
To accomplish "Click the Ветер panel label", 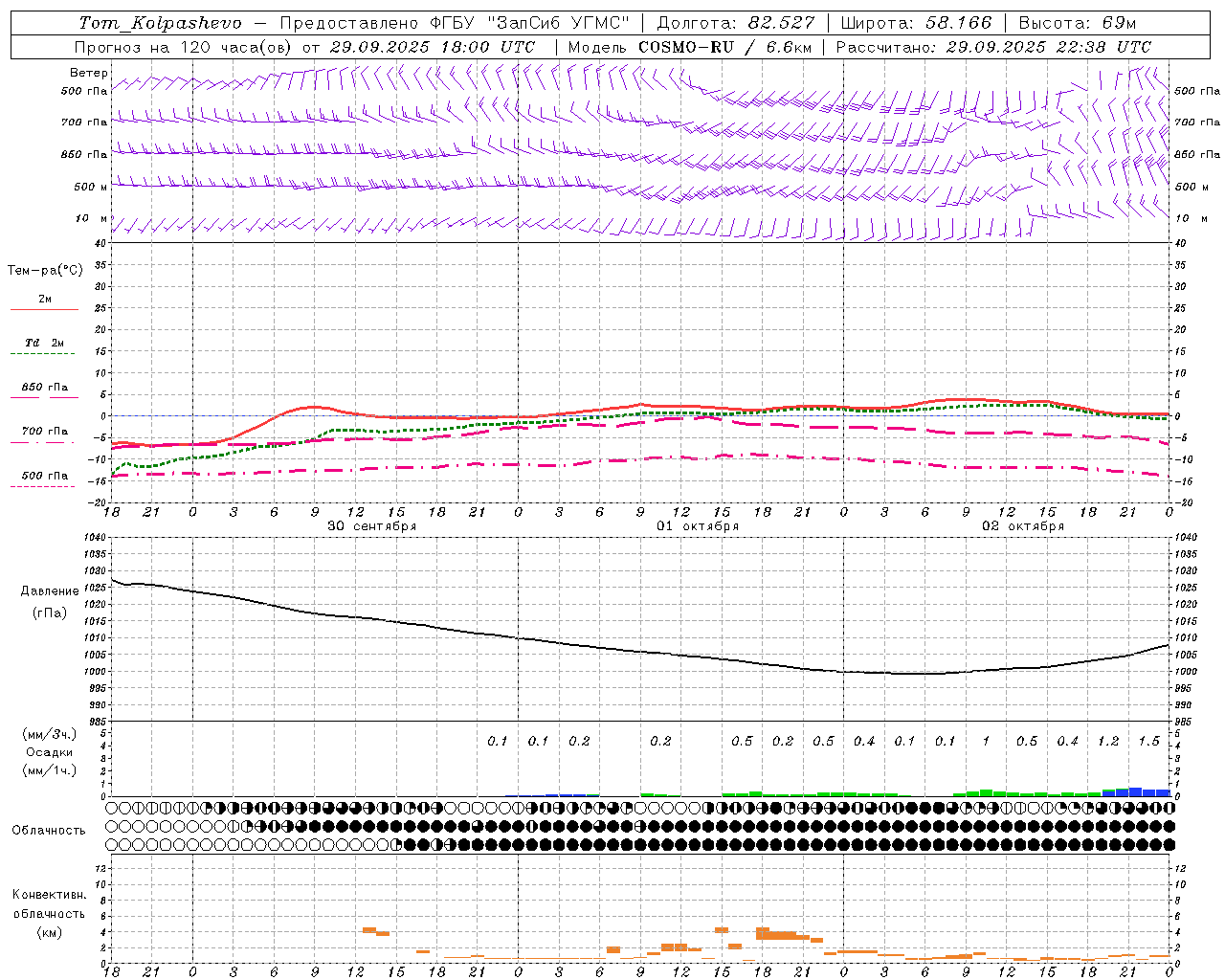I will [x=89, y=73].
